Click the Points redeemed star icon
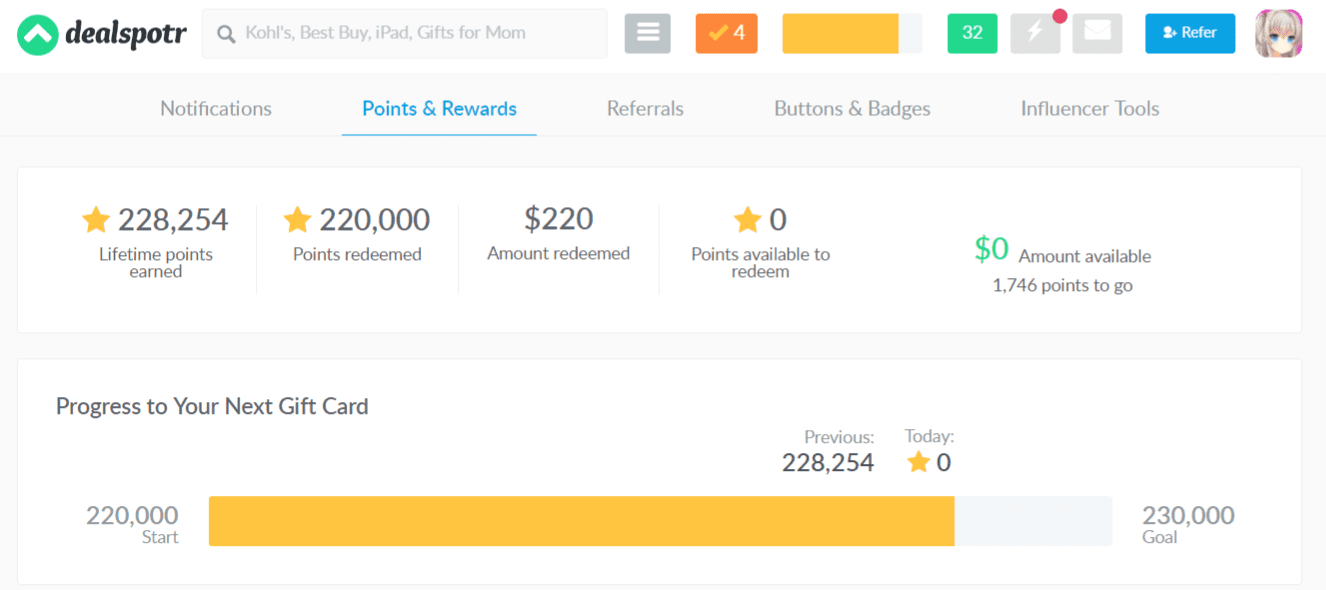 (x=297, y=219)
